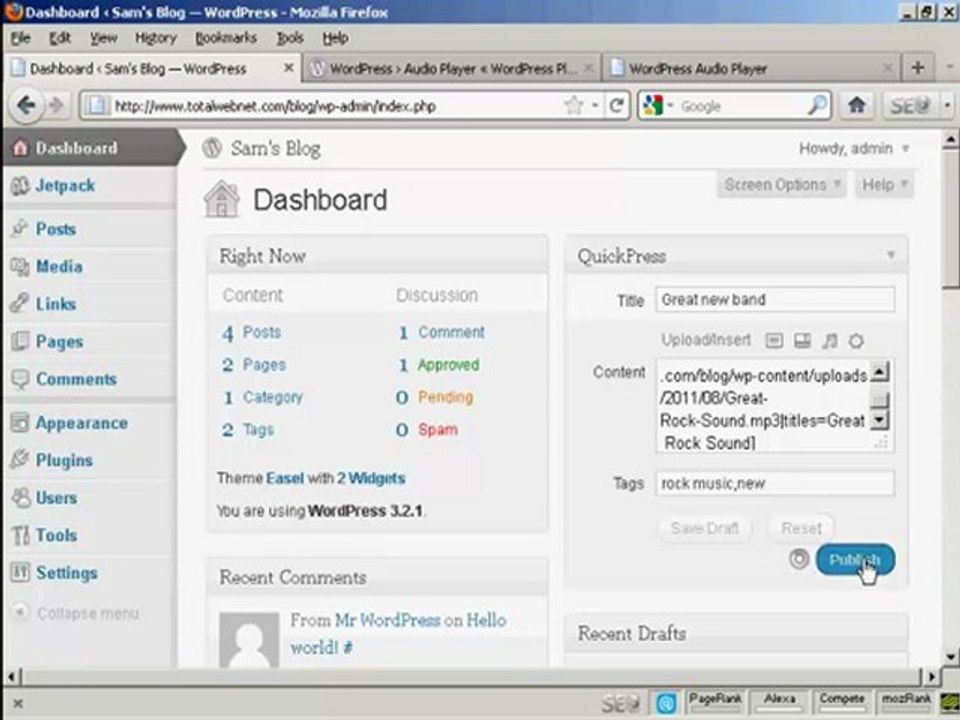This screenshot has width=960, height=720.
Task: Open the Users menu icon
Action: 21,497
